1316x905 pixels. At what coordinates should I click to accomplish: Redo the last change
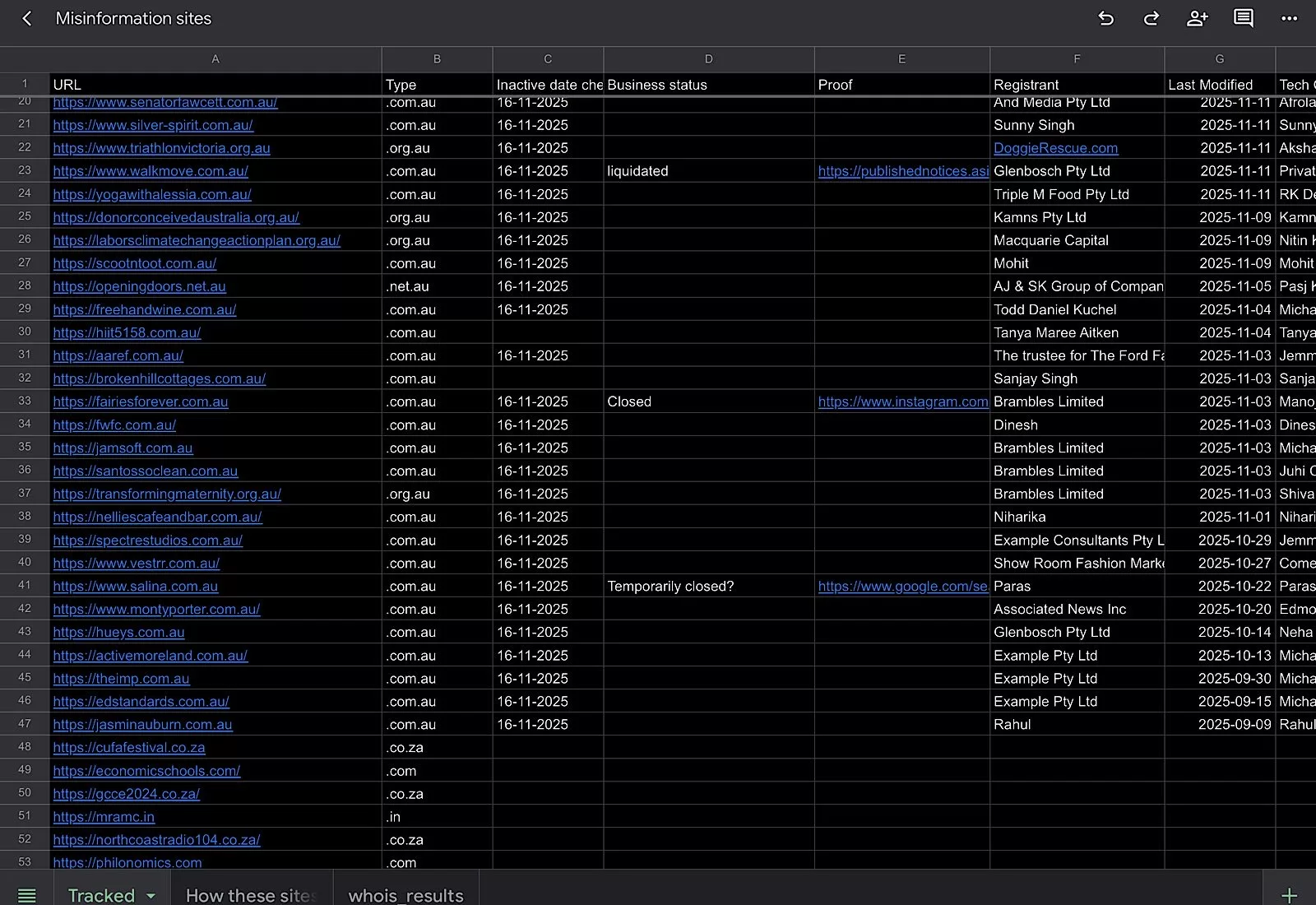point(1151,18)
